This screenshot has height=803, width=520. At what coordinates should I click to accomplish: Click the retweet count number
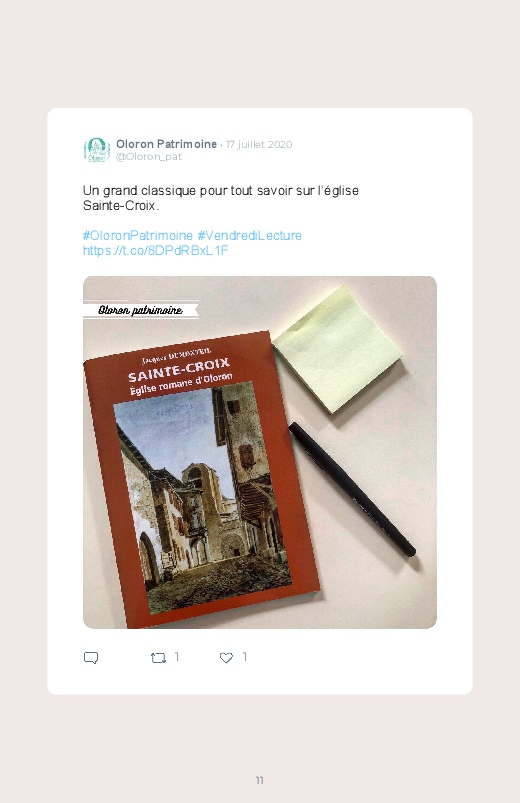tap(177, 657)
